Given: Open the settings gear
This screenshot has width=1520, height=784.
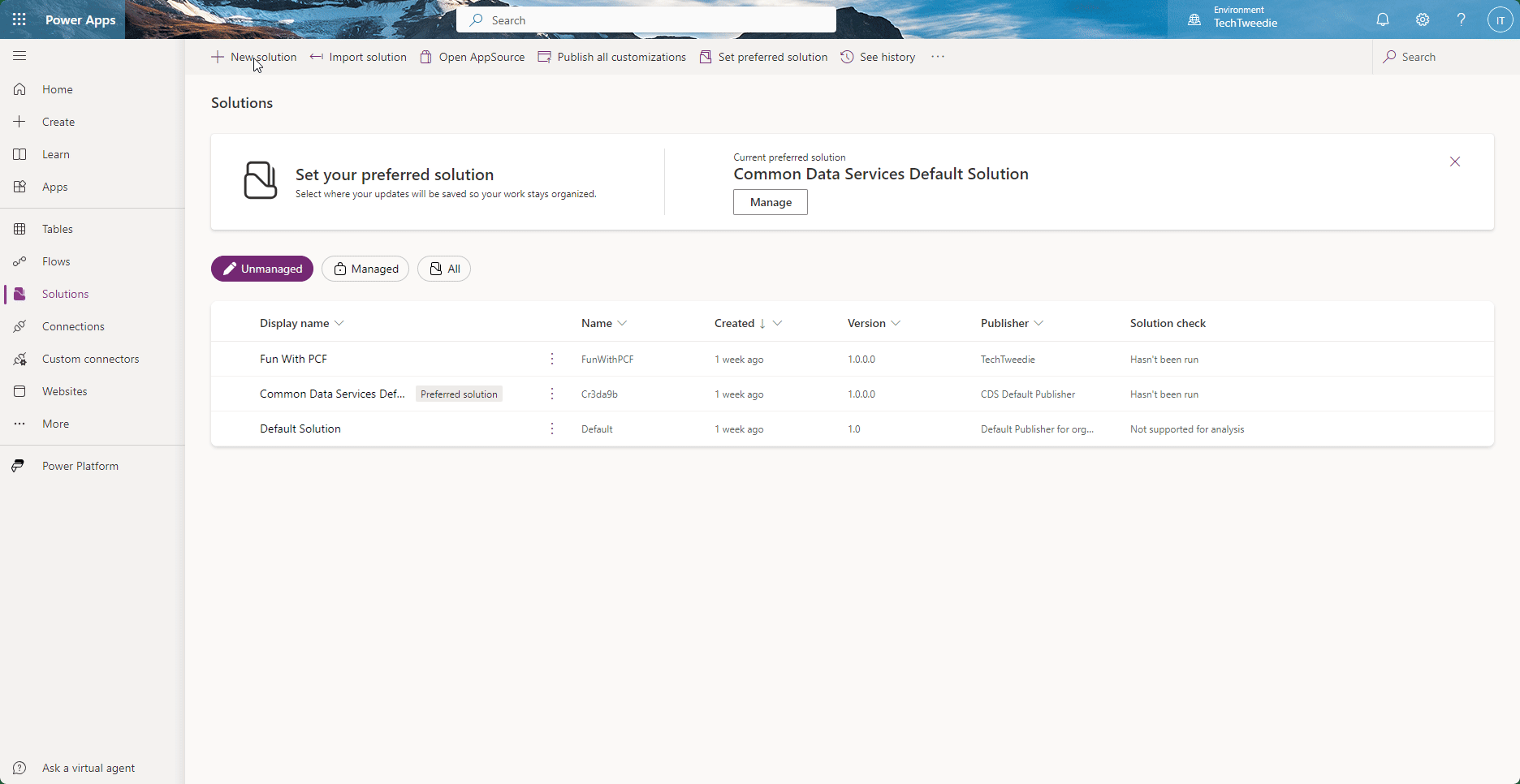Looking at the screenshot, I should (x=1422, y=19).
